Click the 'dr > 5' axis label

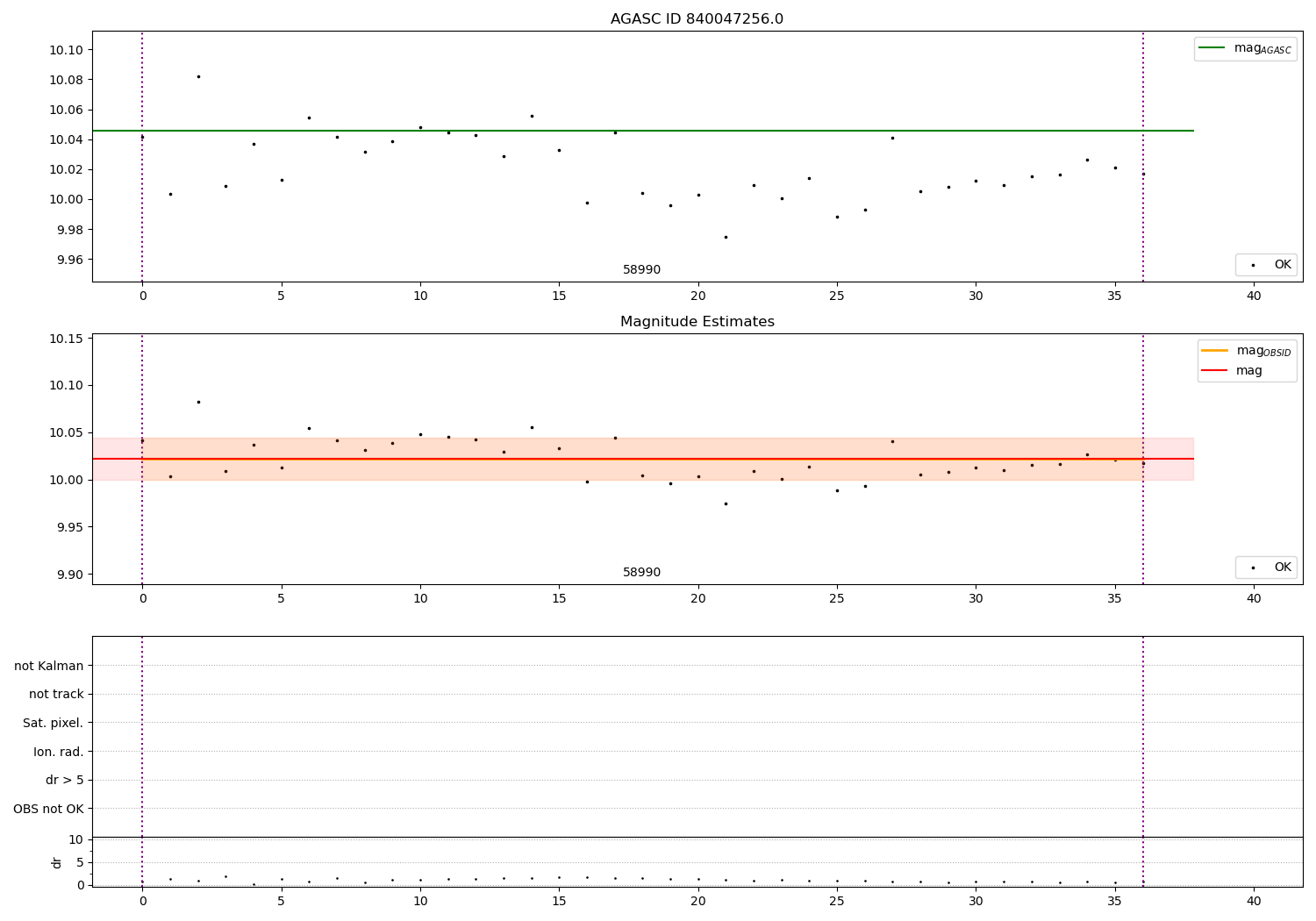[65, 780]
